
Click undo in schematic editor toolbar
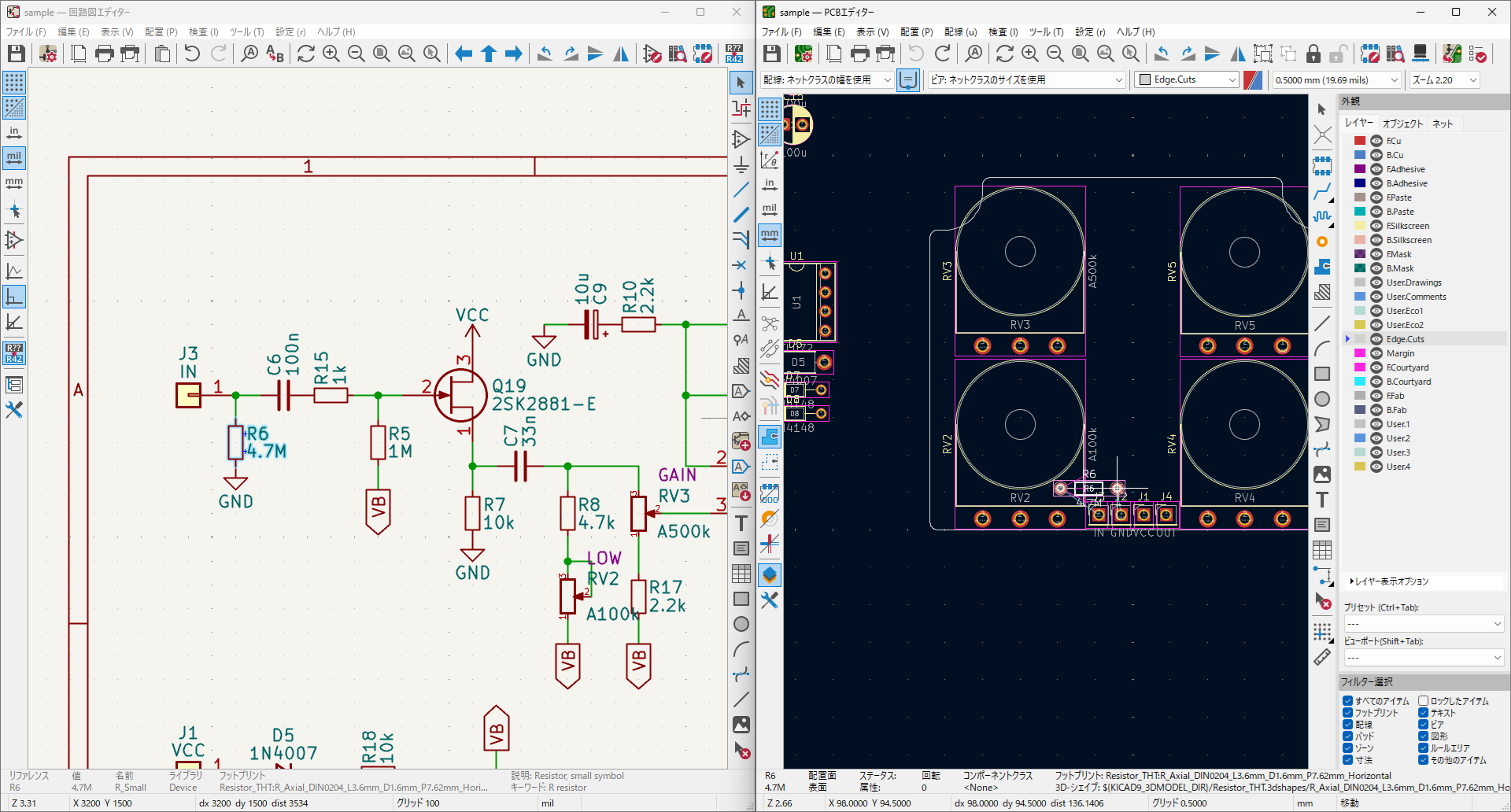[x=192, y=54]
